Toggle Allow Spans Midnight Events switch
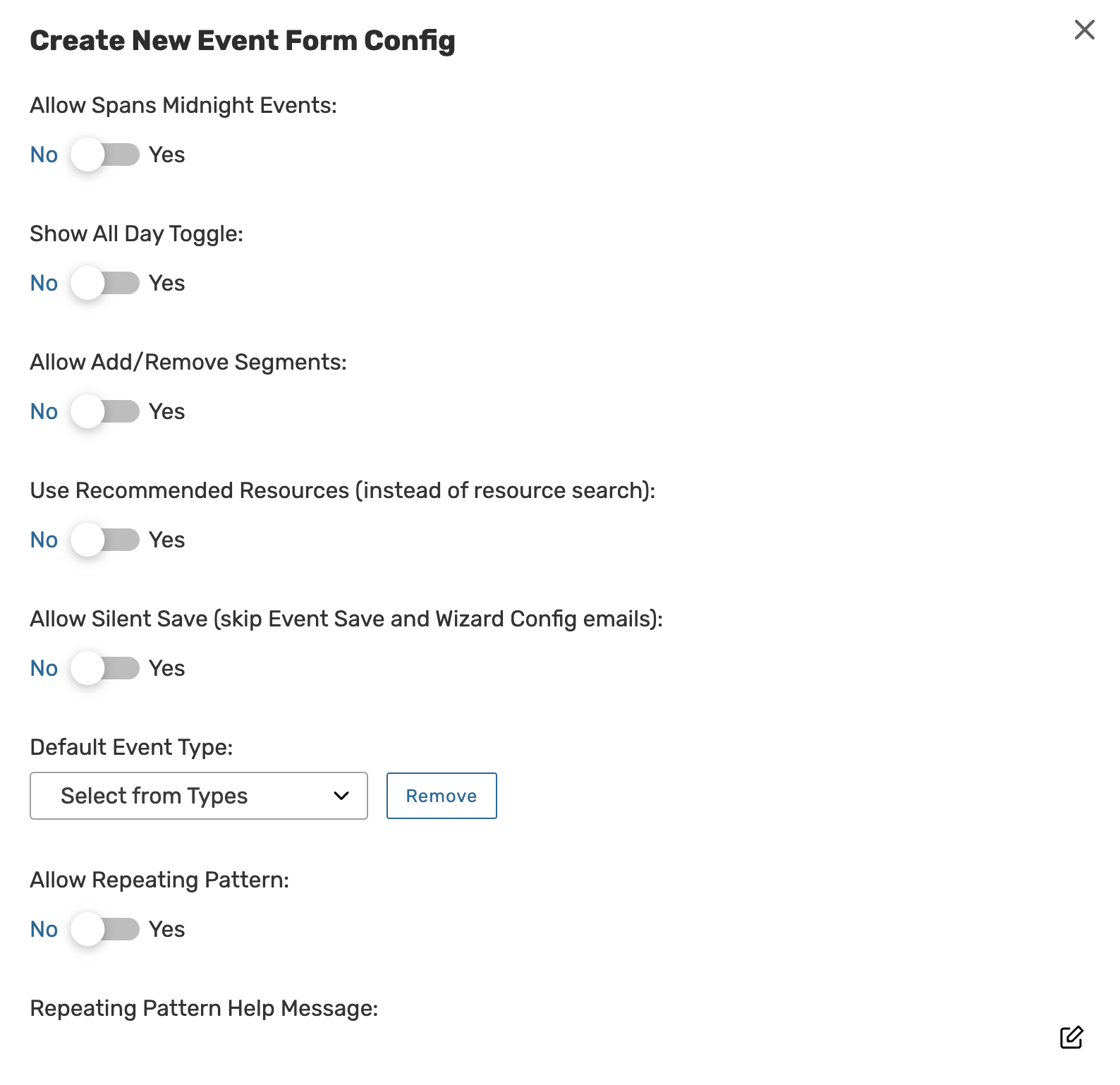Viewport: 1120px width, 1085px height. 105,154
